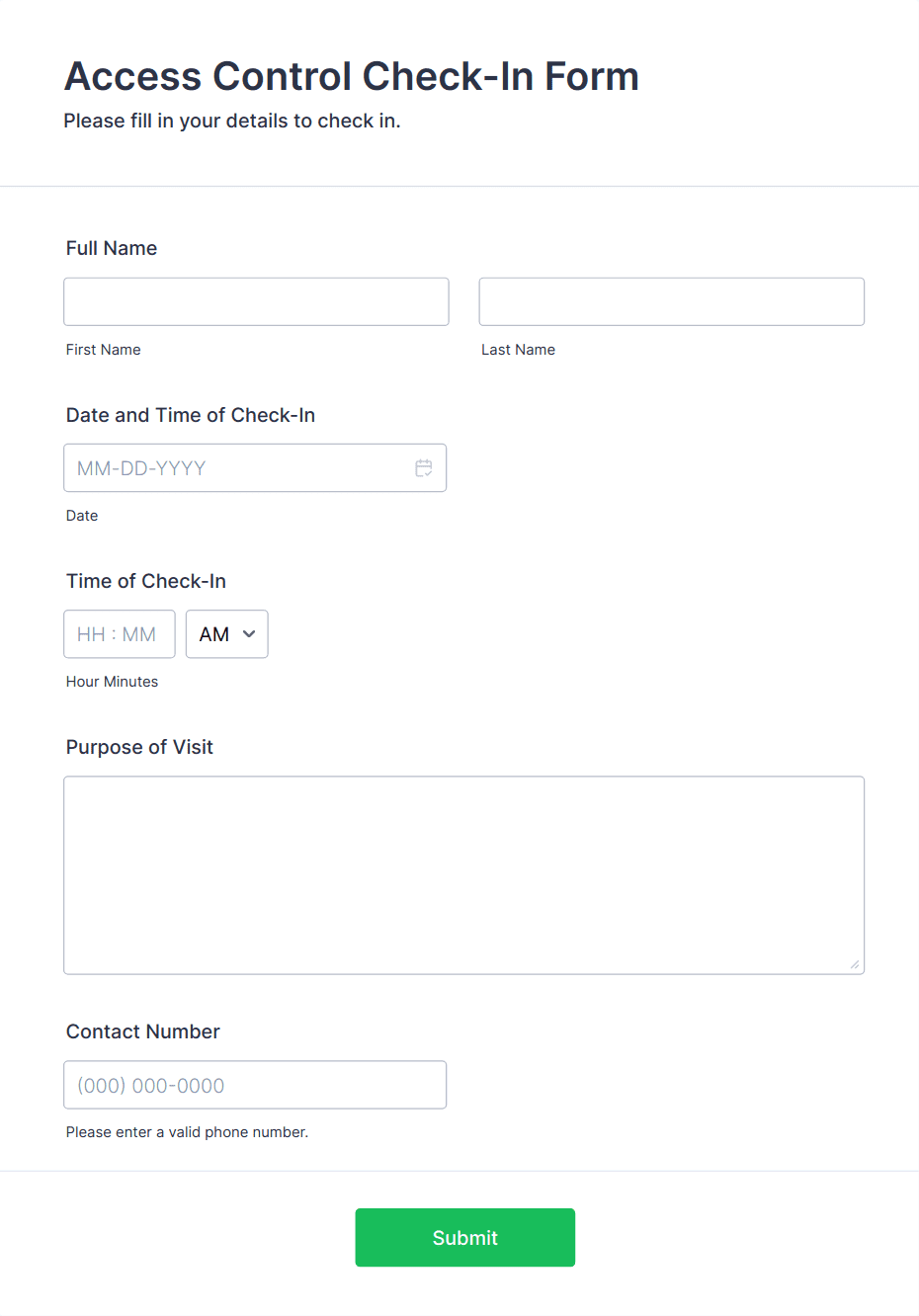The height and width of the screenshot is (1316, 919).
Task: Click into the Last Name field
Action: tap(671, 301)
